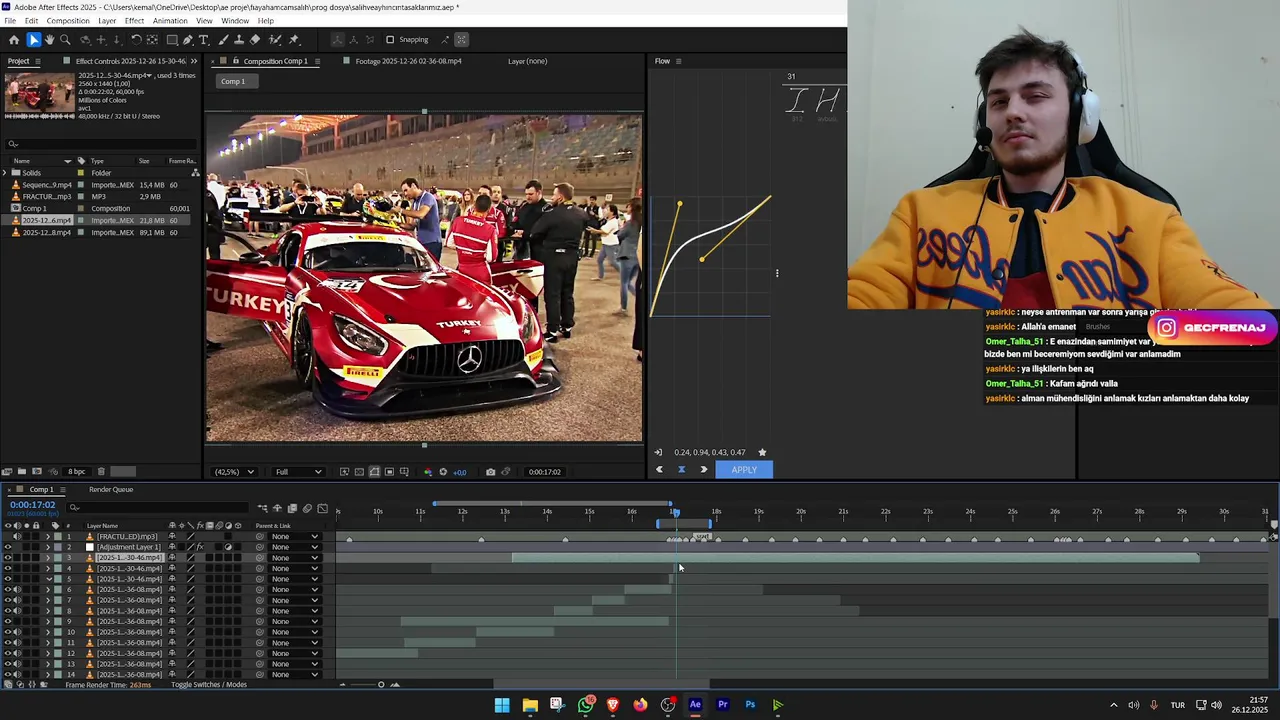Expand Adjustment Layer 1 properties
The image size is (1280, 720).
pos(48,547)
